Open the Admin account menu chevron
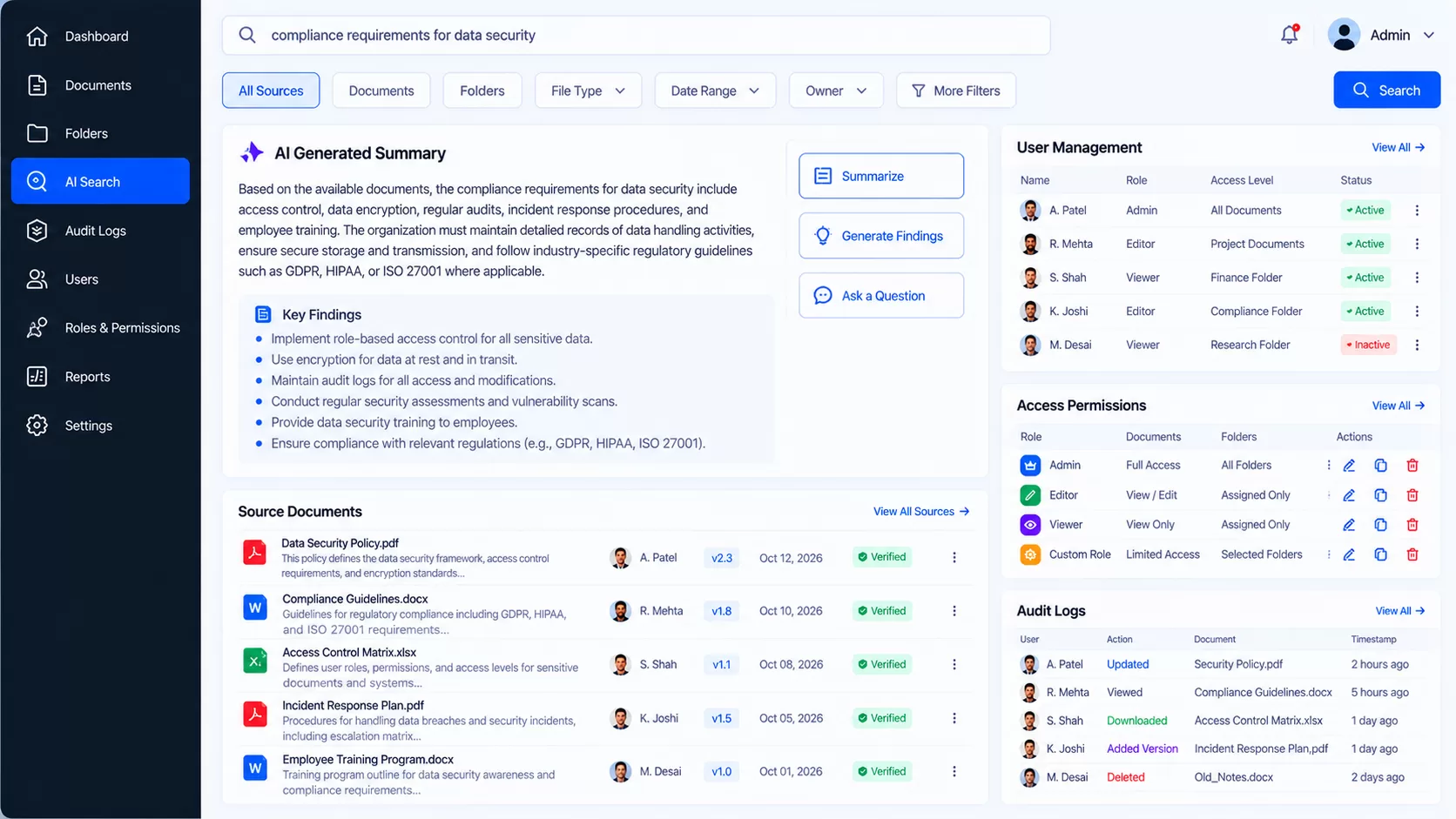This screenshot has height=819, width=1456. point(1429,36)
